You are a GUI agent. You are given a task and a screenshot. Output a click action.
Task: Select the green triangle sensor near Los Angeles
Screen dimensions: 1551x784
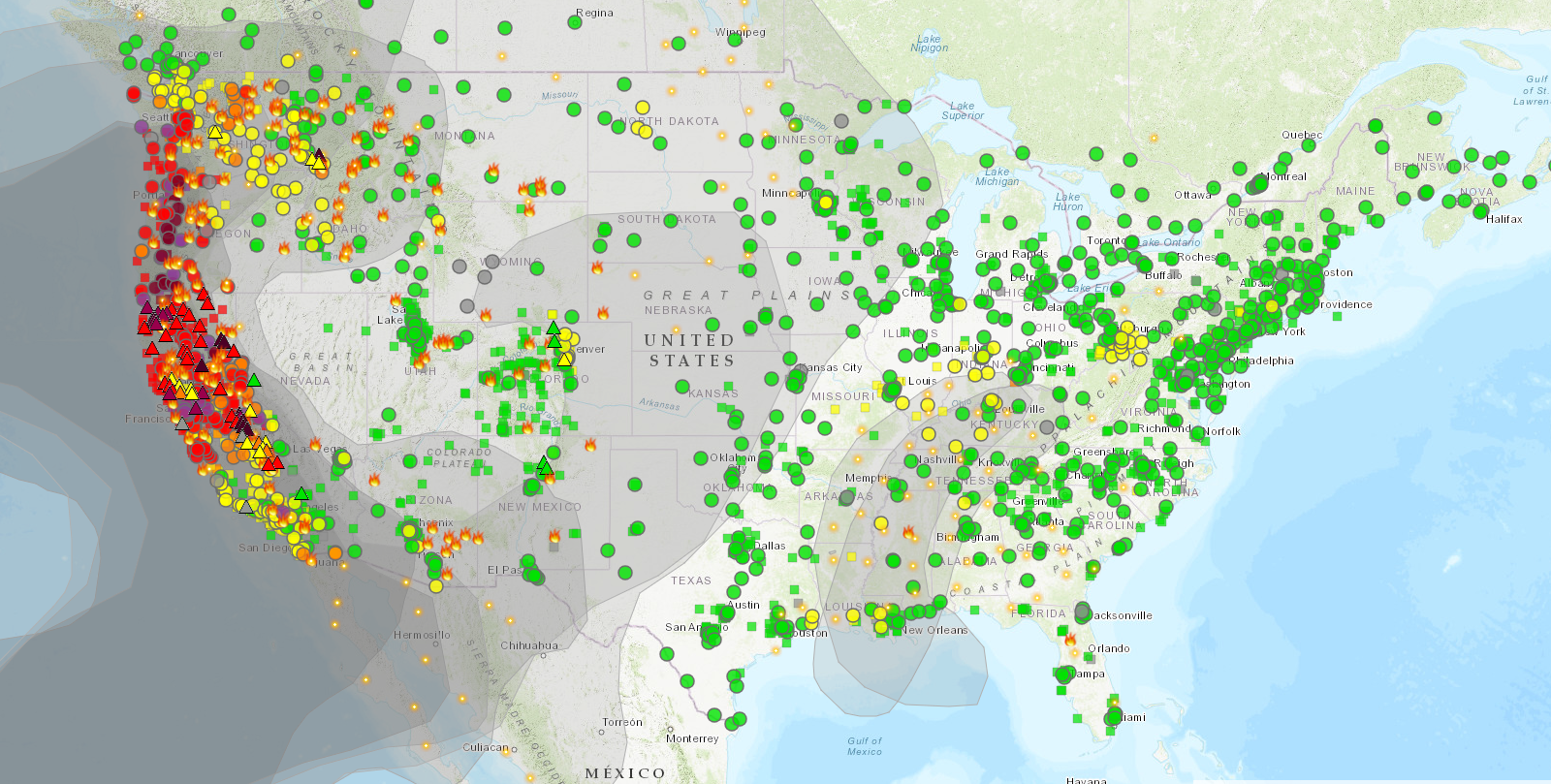301,493
